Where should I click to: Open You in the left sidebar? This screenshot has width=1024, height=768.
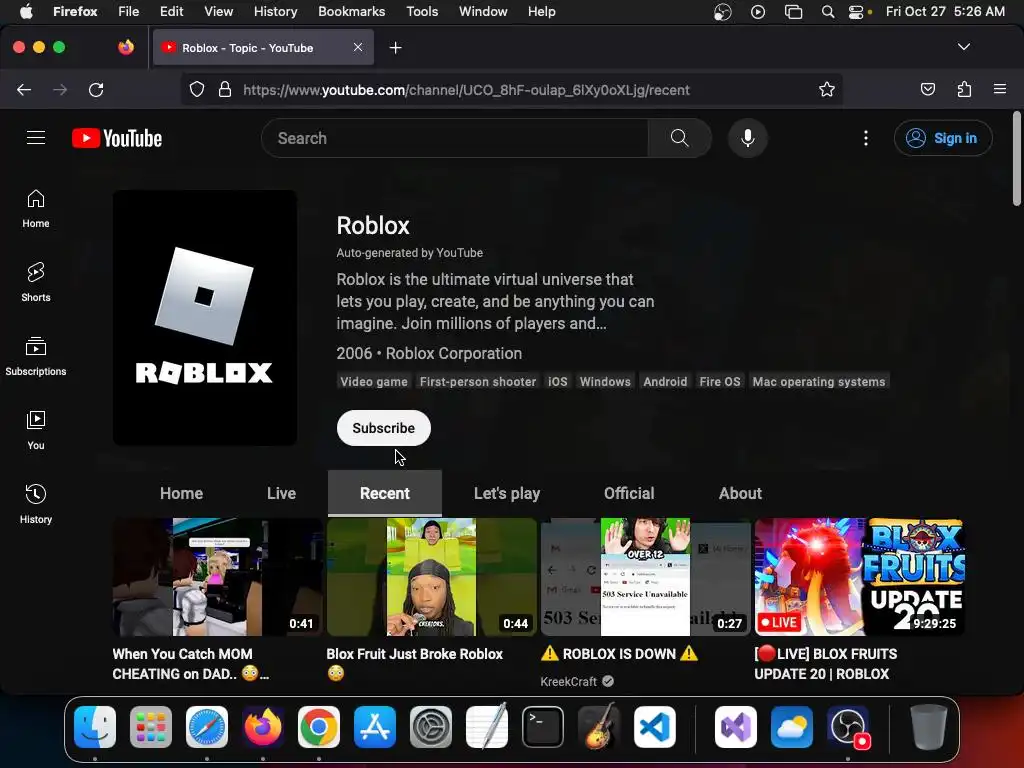pos(36,430)
